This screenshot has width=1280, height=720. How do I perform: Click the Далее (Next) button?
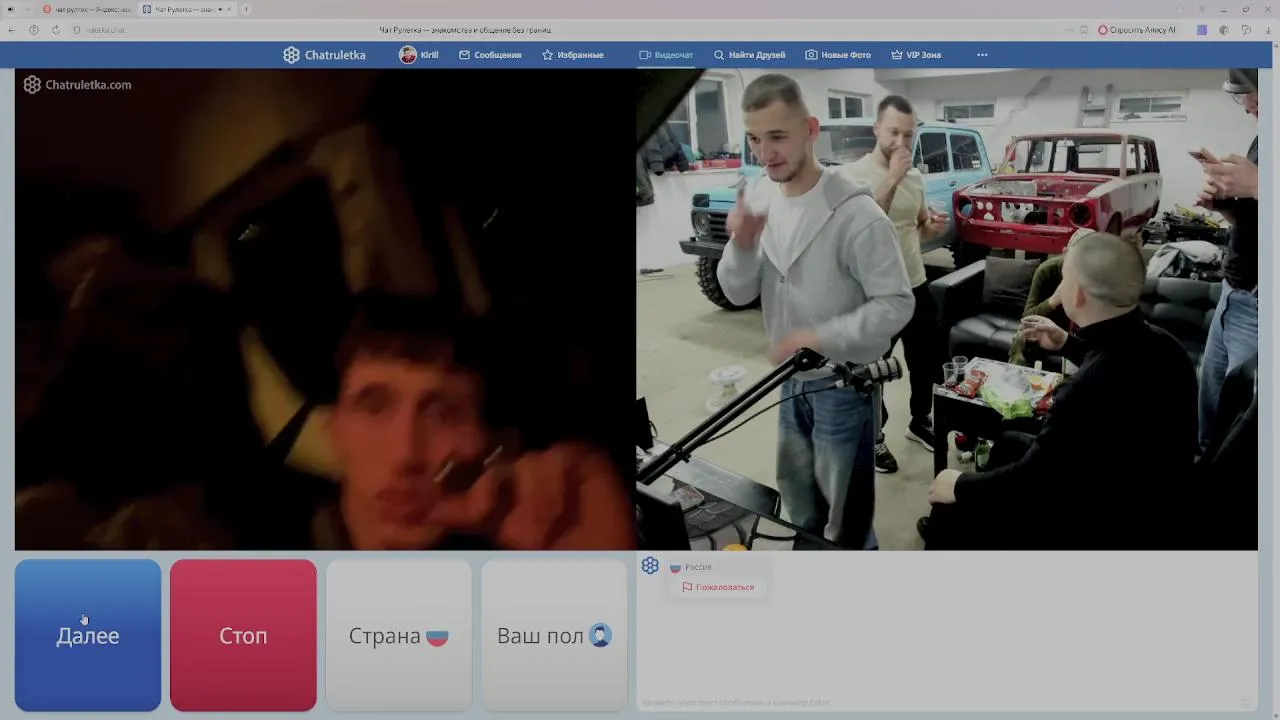[x=88, y=635]
